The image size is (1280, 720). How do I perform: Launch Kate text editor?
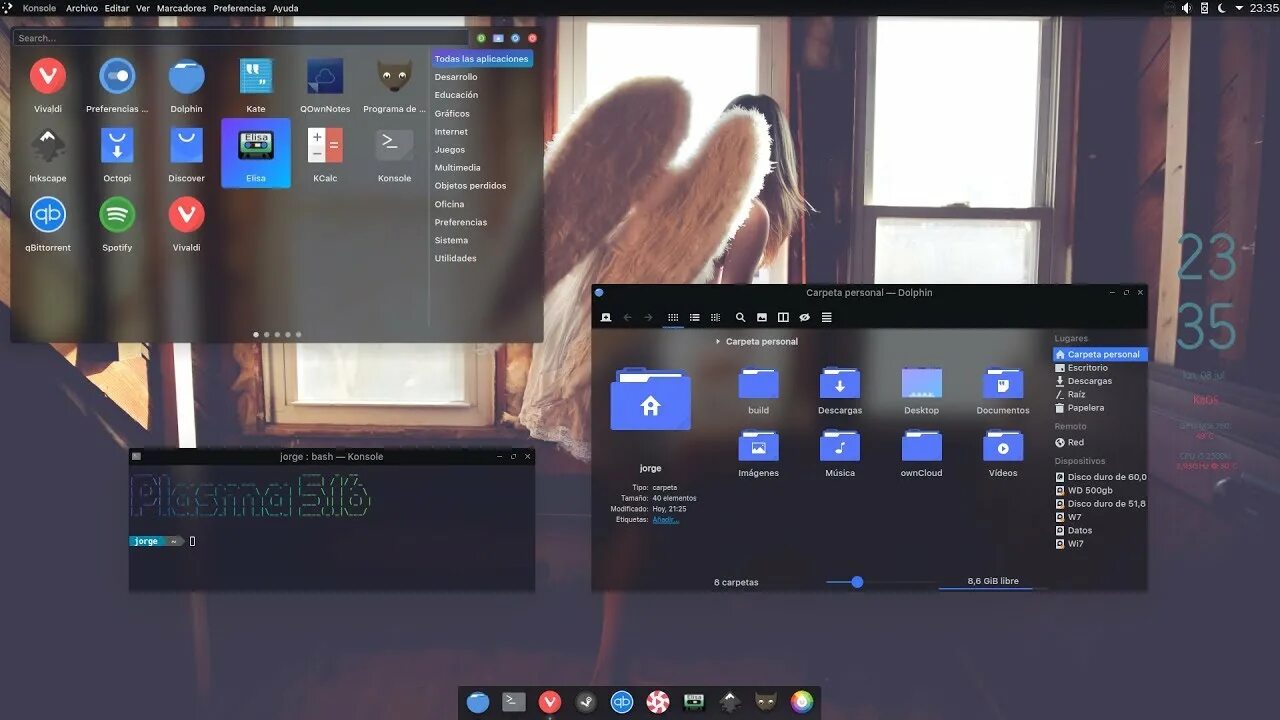click(256, 85)
